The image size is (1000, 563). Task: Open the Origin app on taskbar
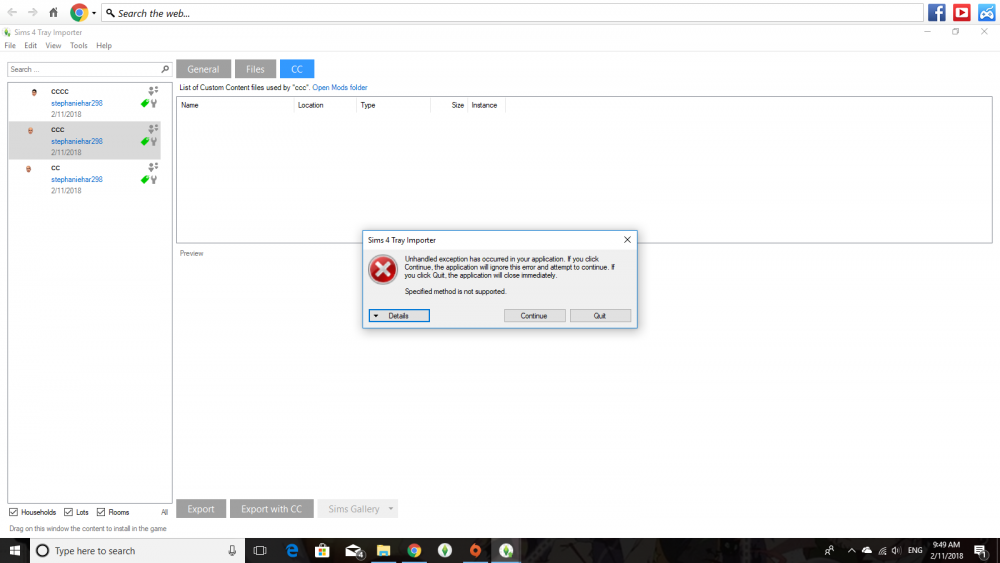[475, 550]
